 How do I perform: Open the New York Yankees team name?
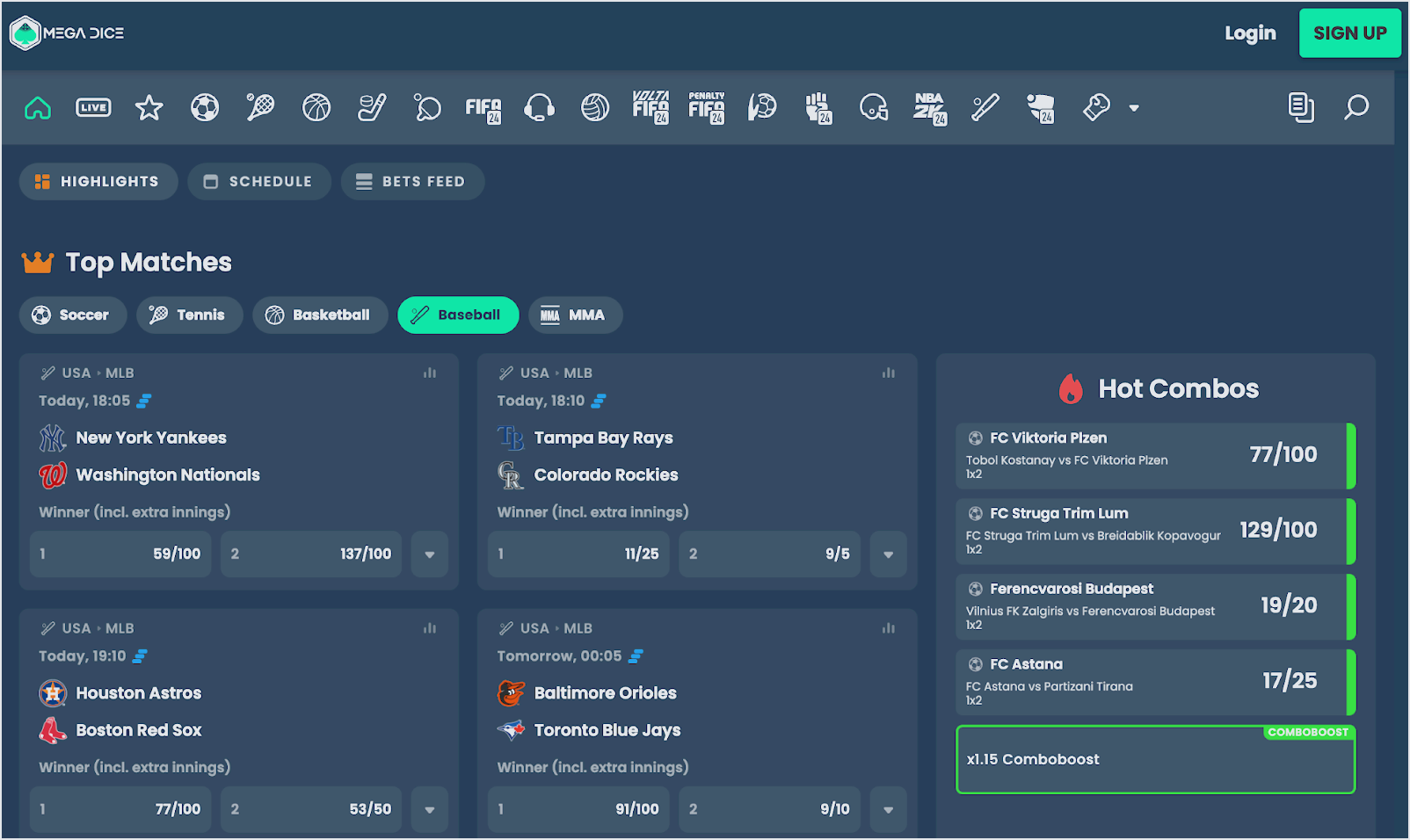[x=151, y=438]
